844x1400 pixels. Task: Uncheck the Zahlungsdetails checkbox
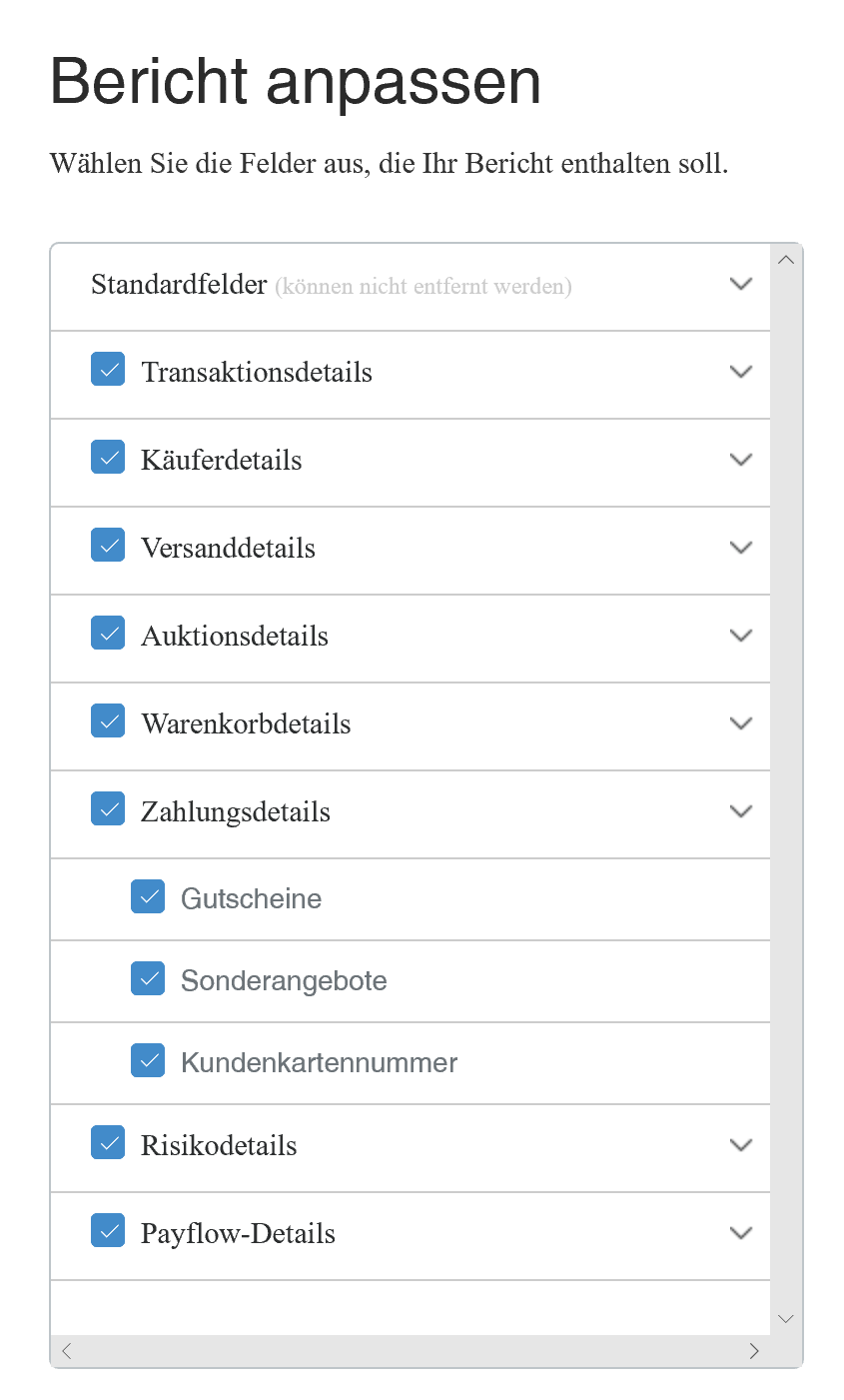click(108, 808)
